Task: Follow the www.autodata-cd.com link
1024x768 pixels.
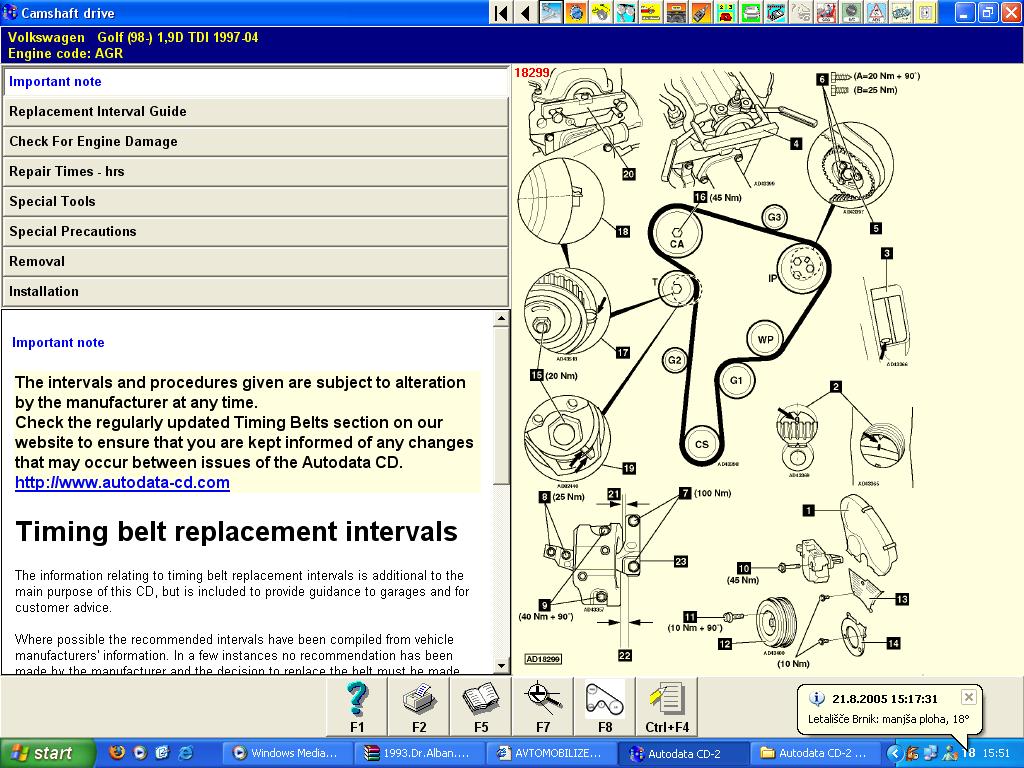Action: pyautogui.click(x=122, y=483)
